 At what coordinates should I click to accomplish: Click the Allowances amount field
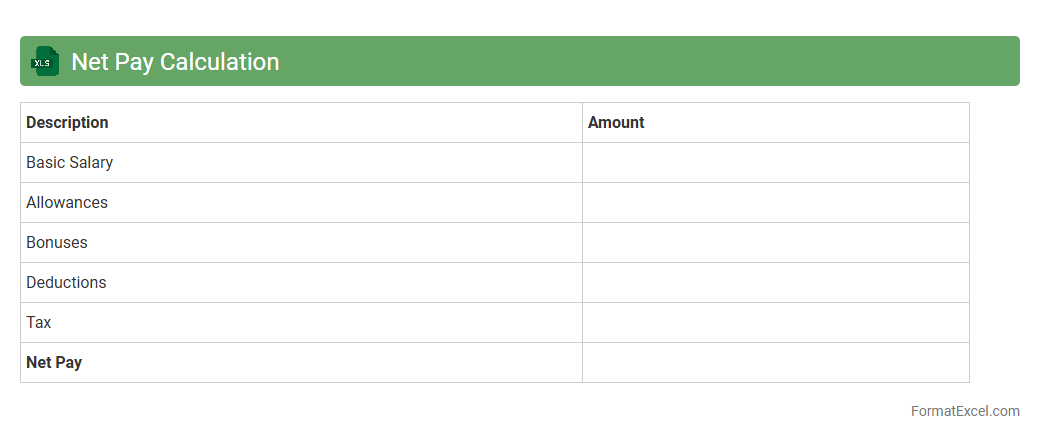775,203
